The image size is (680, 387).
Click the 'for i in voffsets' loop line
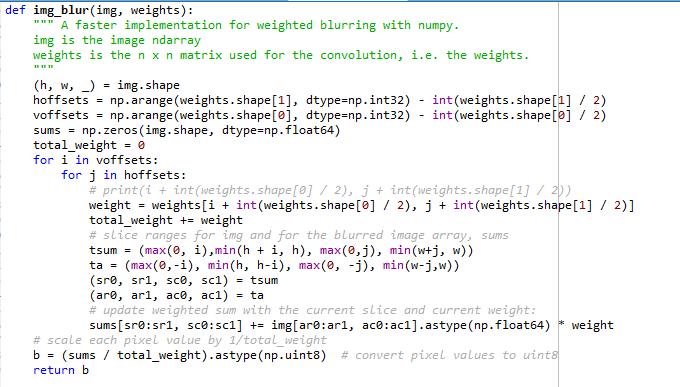(x=96, y=160)
